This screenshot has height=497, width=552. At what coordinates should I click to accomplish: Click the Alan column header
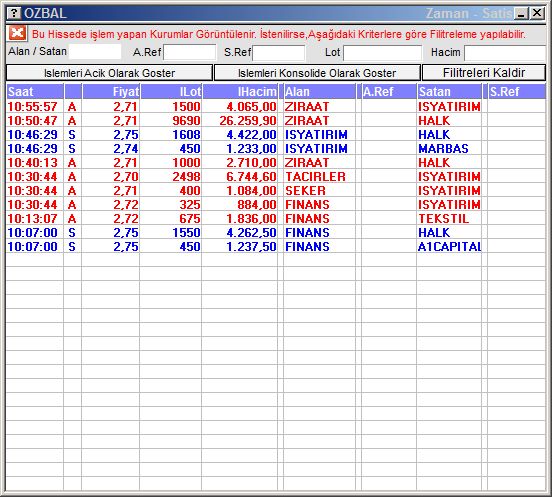click(320, 92)
